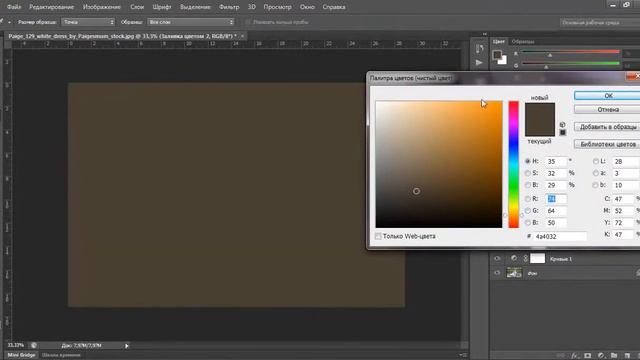Screen dimensions: 640x360
Task: Open the Файл menu
Action: pyautogui.click(x=14, y=7)
